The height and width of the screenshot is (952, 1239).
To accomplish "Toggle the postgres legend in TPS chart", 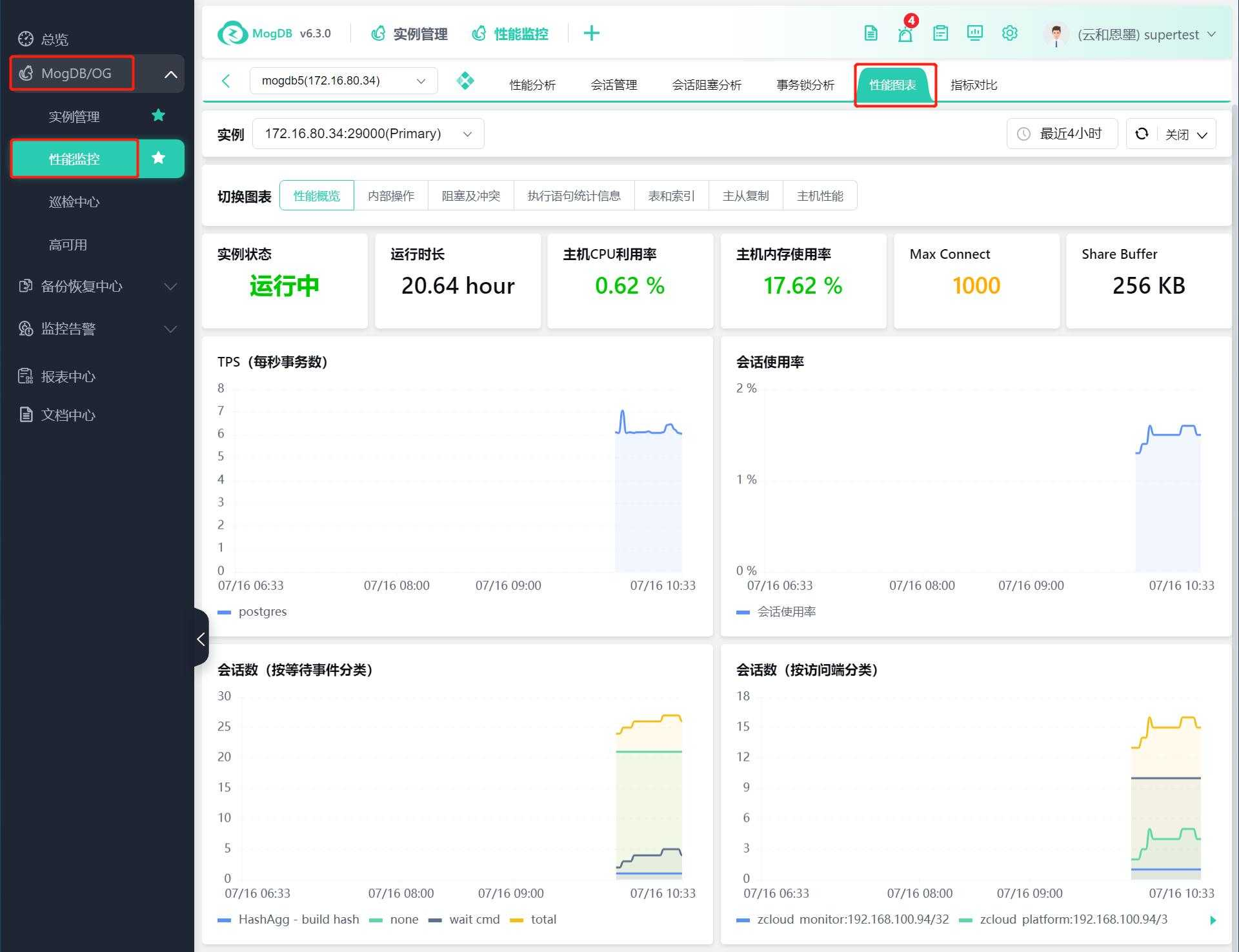I will [x=252, y=611].
